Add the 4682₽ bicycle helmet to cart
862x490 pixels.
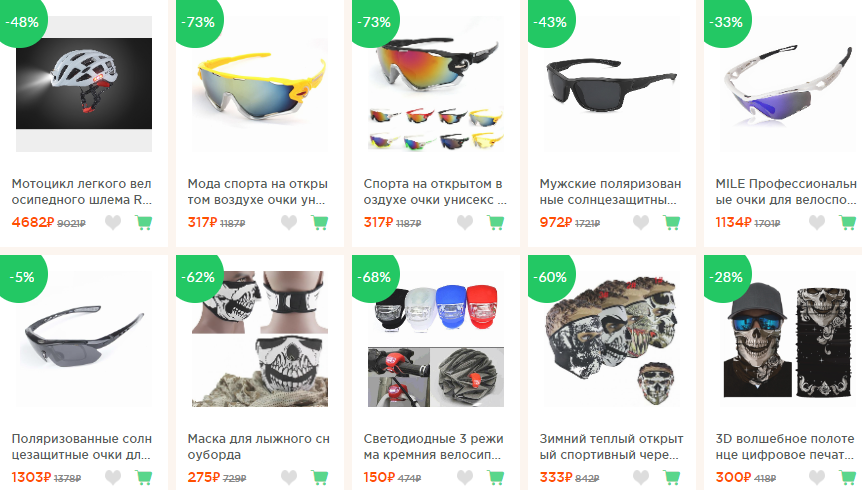143,222
